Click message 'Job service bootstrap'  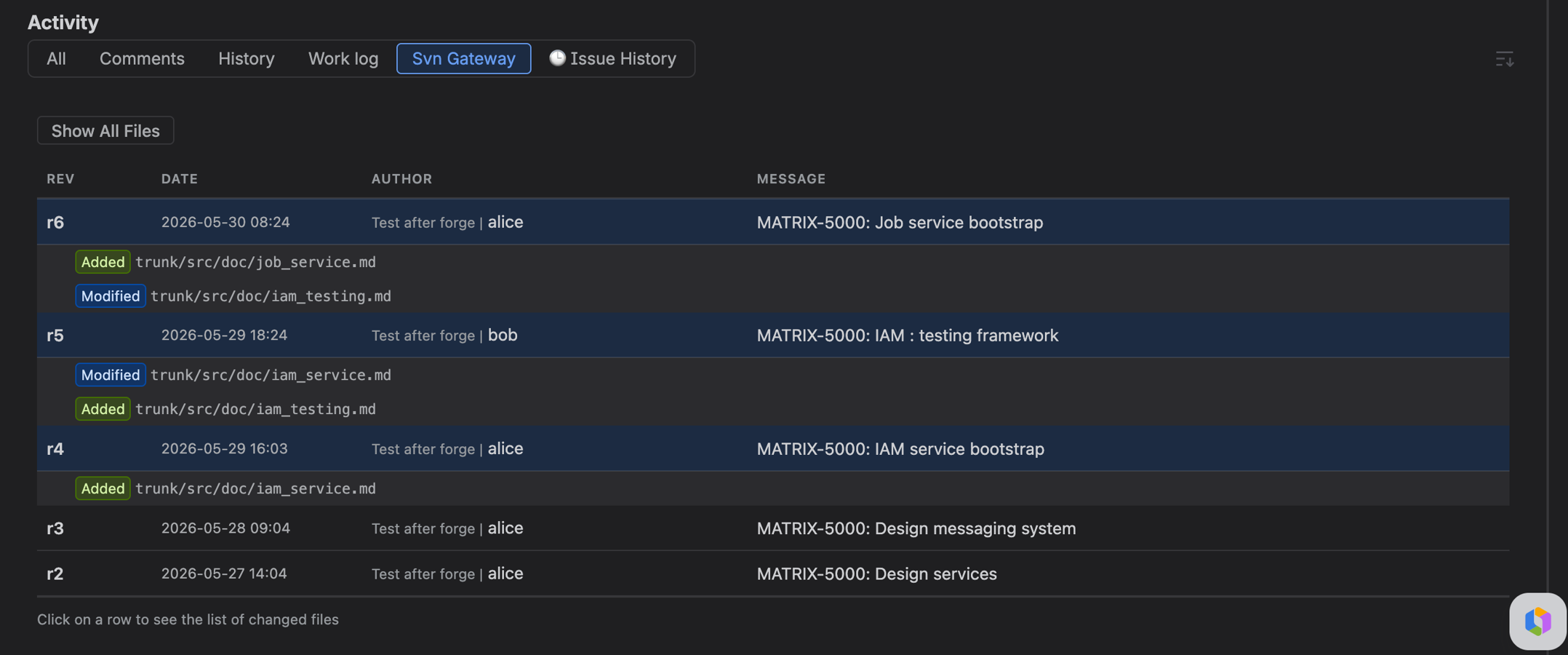tap(959, 222)
